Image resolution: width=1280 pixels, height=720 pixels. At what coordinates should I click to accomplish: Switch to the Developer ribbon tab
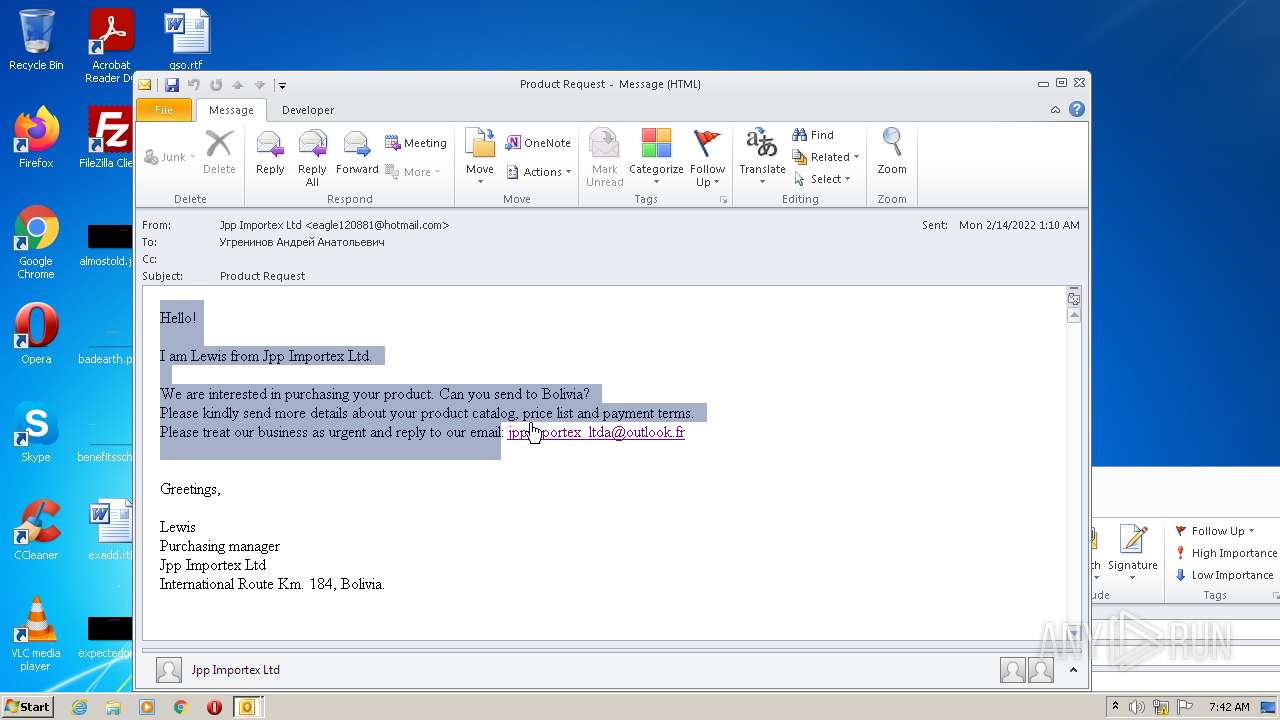(x=308, y=110)
